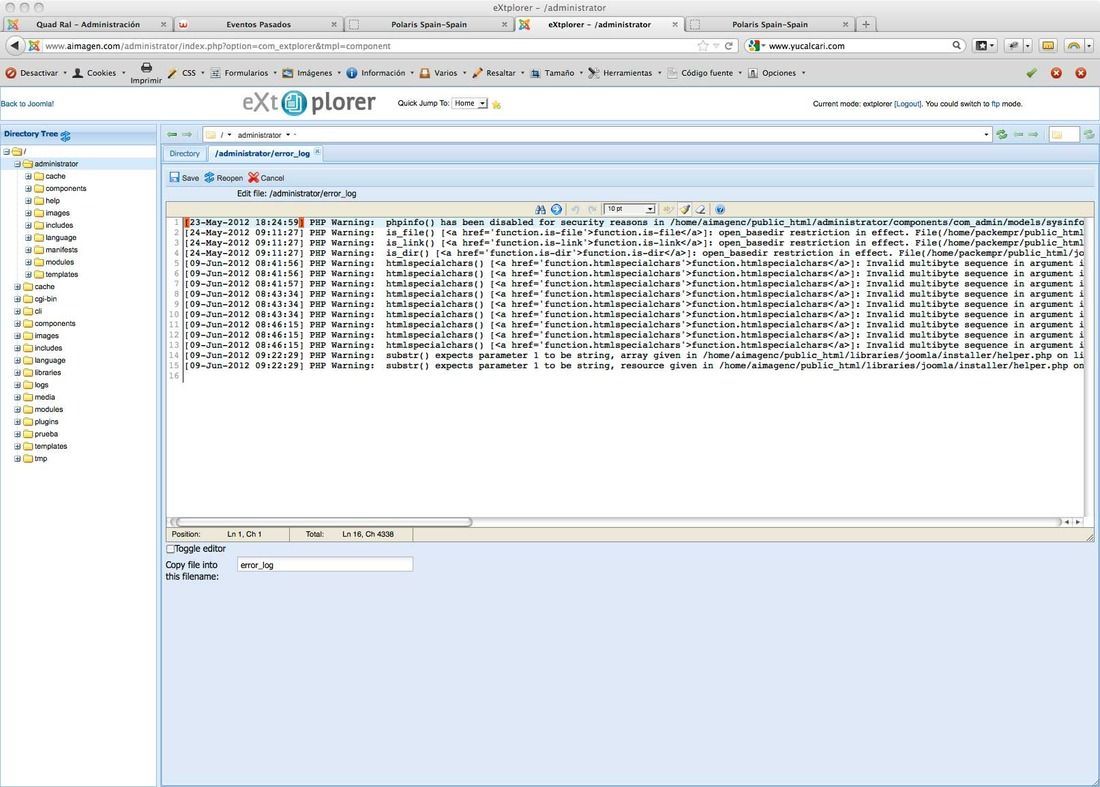
Task: Open the Información toolbar menu
Action: click(x=382, y=73)
